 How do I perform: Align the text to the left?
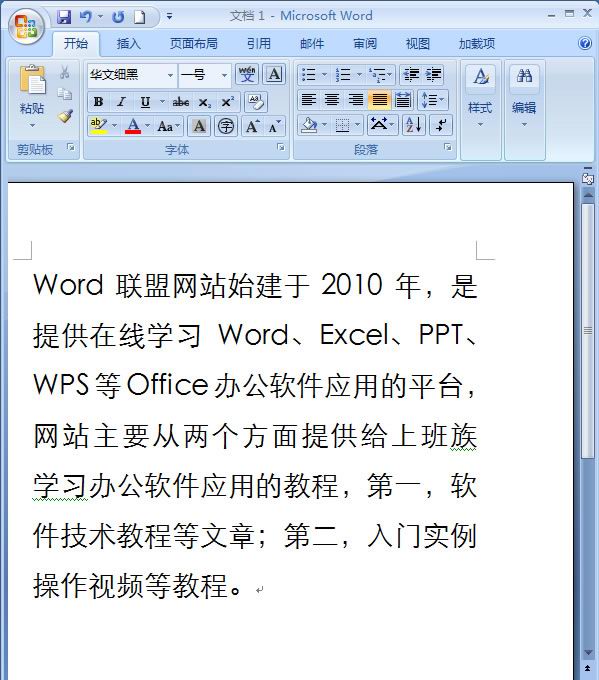[308, 100]
